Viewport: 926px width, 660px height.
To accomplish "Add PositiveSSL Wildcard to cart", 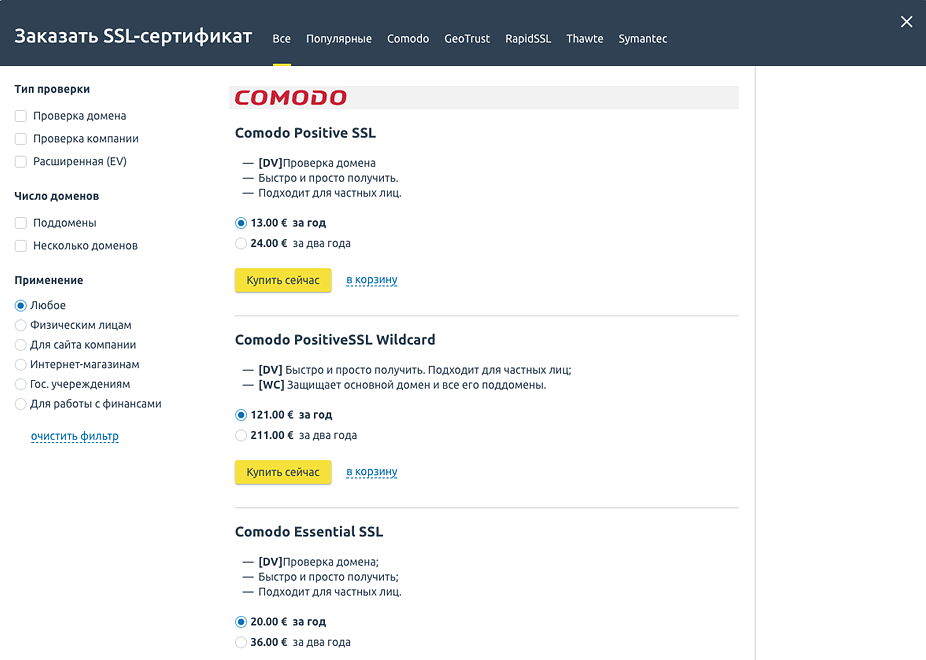I will click(371, 472).
